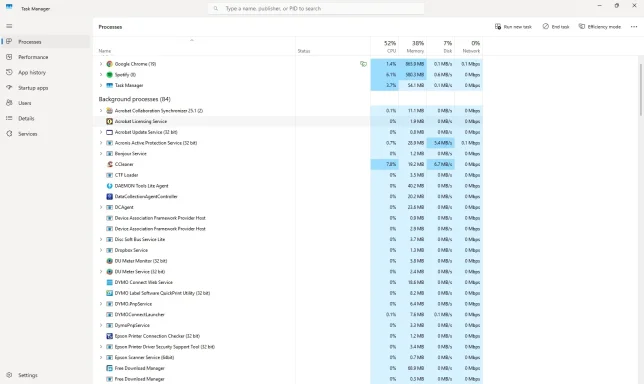Sort by the Name column header
Screen dimensions: 644x384
pos(194,46)
